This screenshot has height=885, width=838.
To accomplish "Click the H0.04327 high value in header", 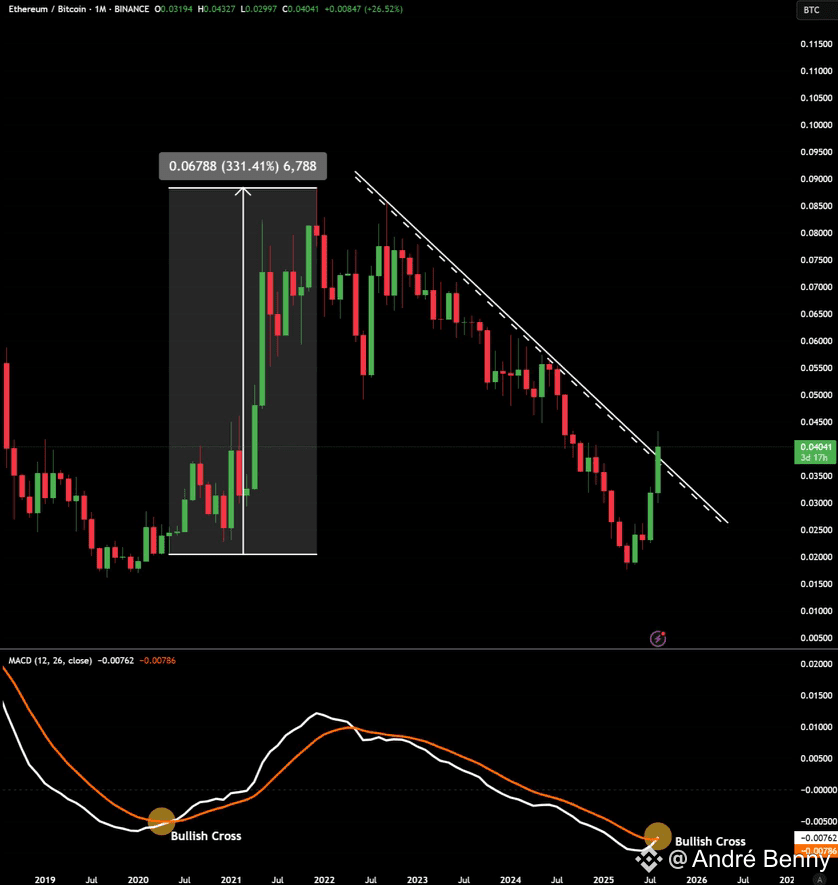I will [x=216, y=9].
